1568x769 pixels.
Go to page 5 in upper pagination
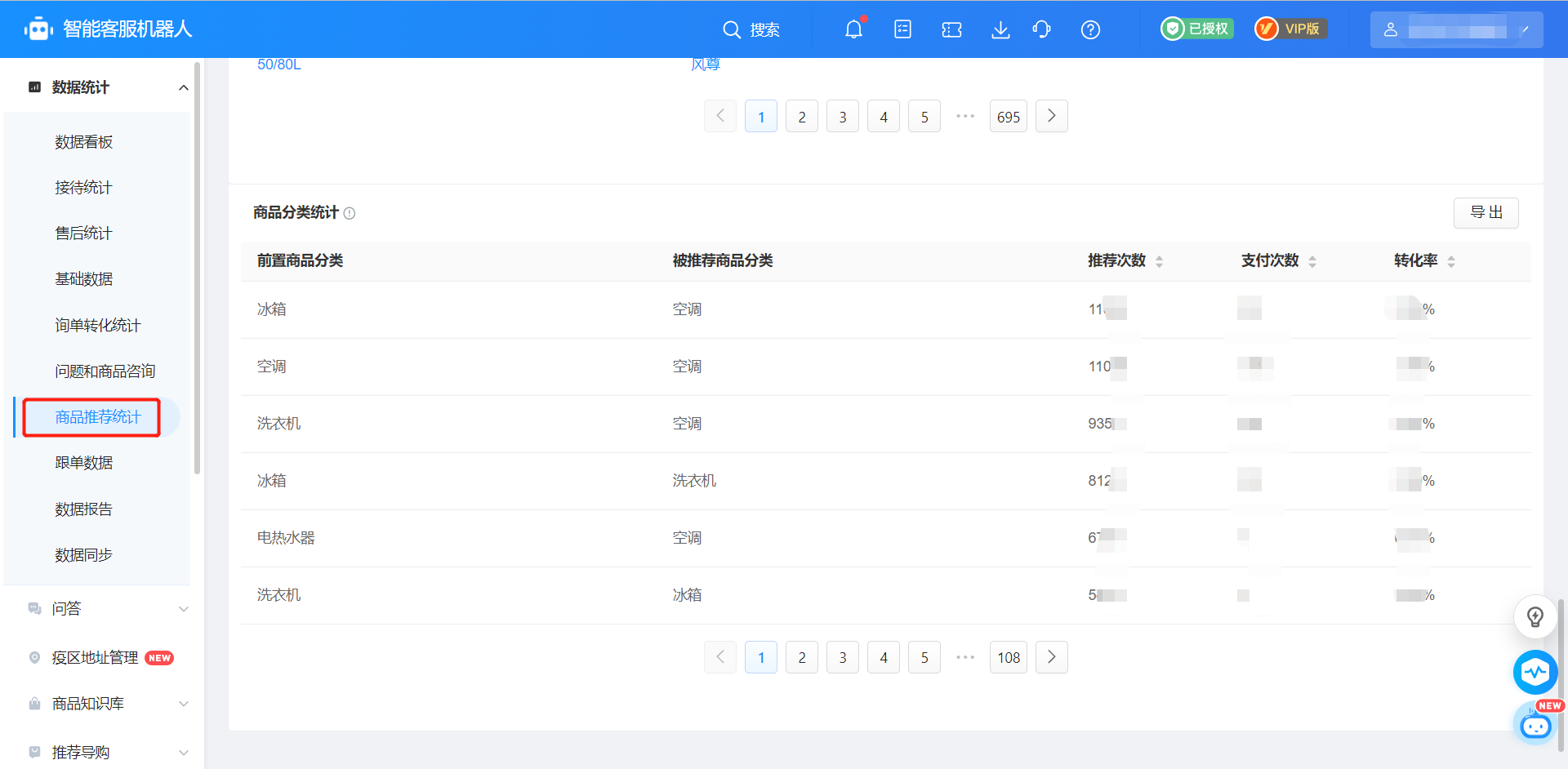[x=924, y=117]
